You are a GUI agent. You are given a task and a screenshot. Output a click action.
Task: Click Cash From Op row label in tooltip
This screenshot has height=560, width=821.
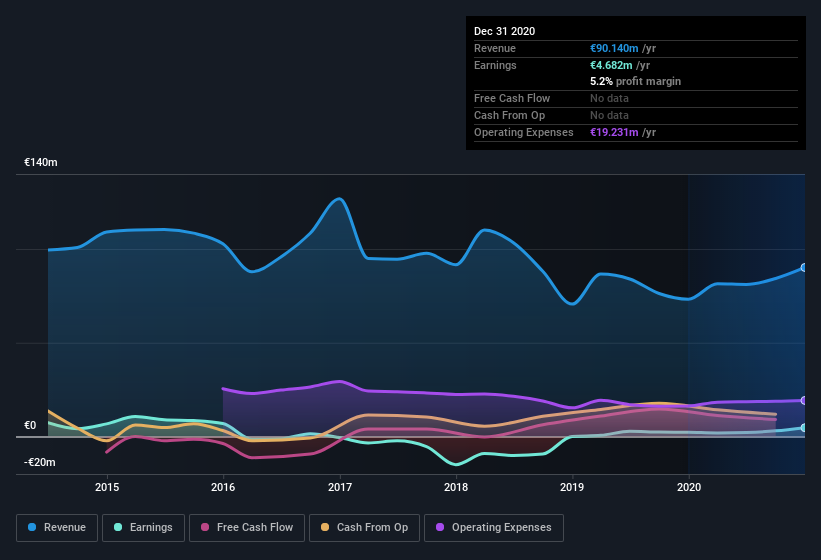pyautogui.click(x=509, y=115)
